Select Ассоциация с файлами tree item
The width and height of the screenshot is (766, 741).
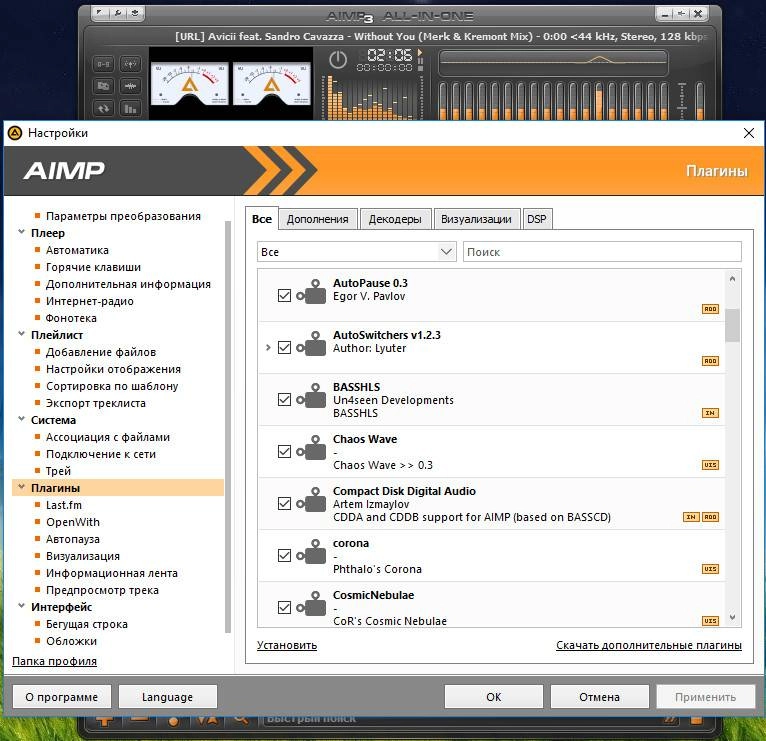(108, 437)
